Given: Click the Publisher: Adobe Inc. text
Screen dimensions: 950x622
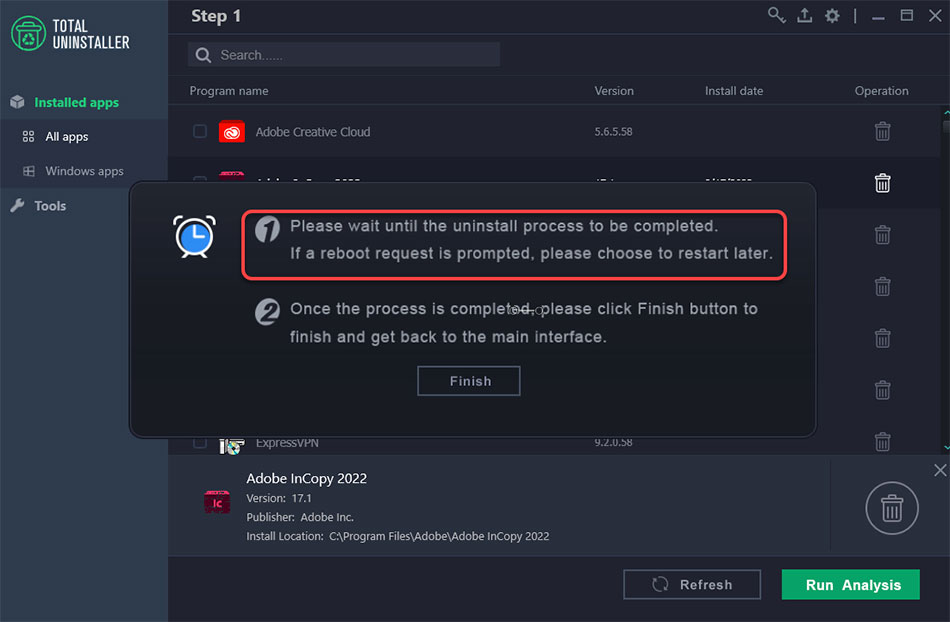Looking at the screenshot, I should tap(300, 517).
